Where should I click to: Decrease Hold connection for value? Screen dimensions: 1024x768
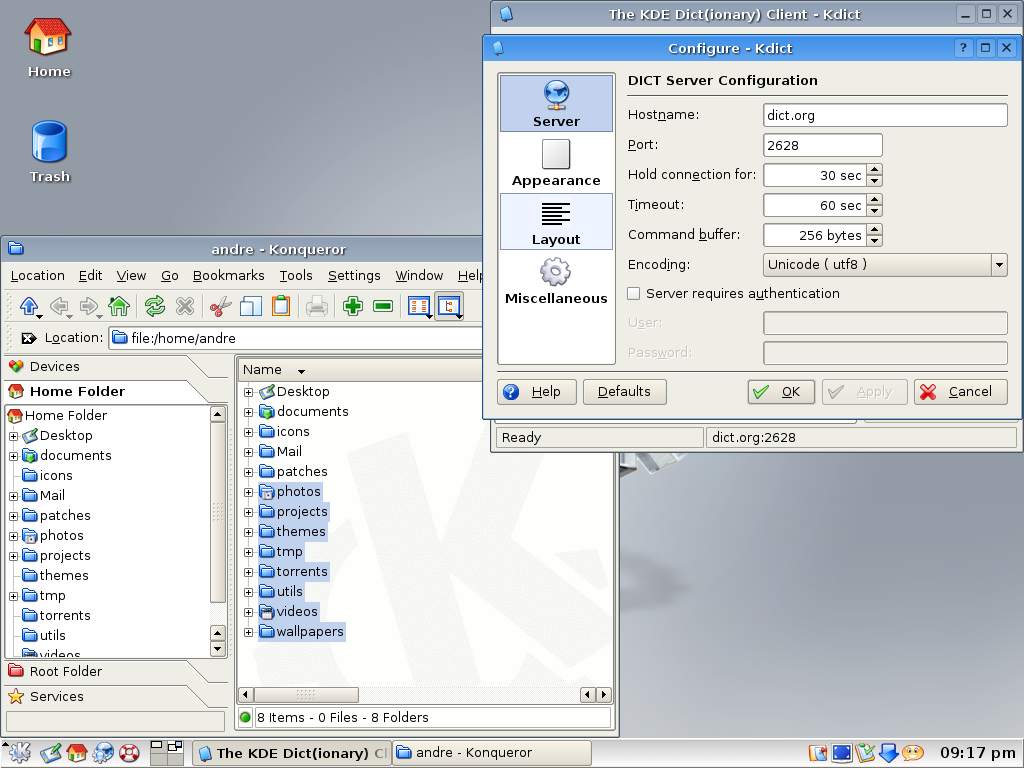coord(874,181)
